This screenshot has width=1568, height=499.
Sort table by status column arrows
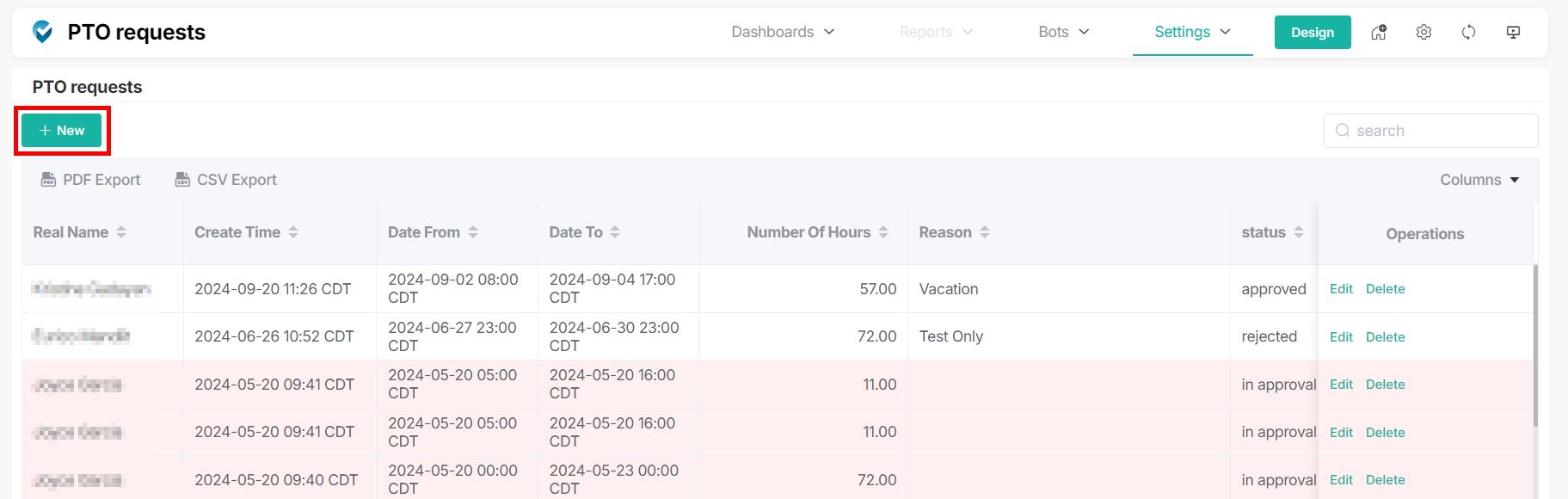tap(1299, 232)
